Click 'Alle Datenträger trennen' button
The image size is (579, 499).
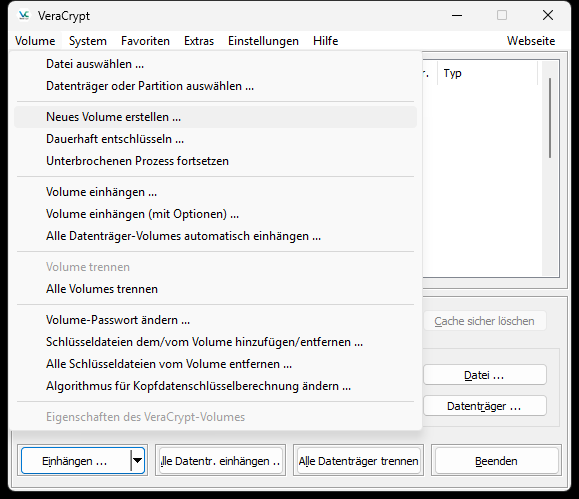358,461
